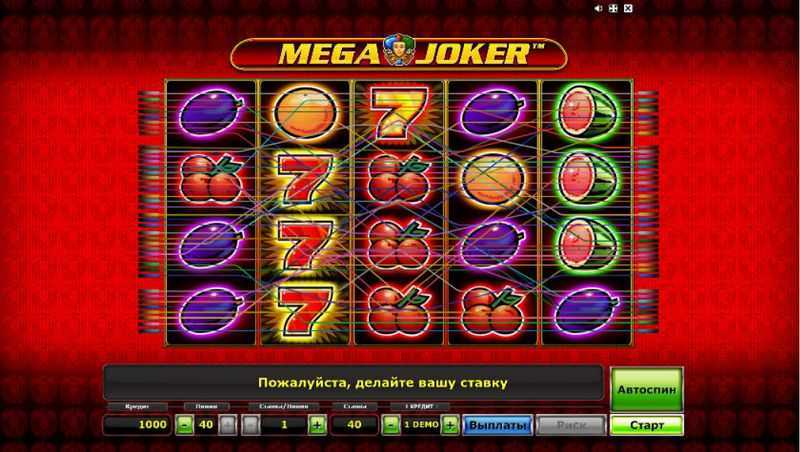Image resolution: width=800 pixels, height=452 pixels.
Task: Click the cherries symbol at bottom of fourth reel
Action: (x=492, y=311)
